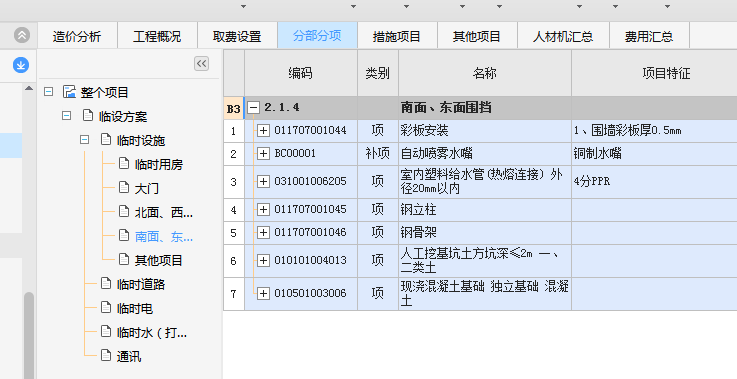Viewport: 737px width, 379px height.
Task: Select 通讯 in the tree
Action: click(129, 356)
